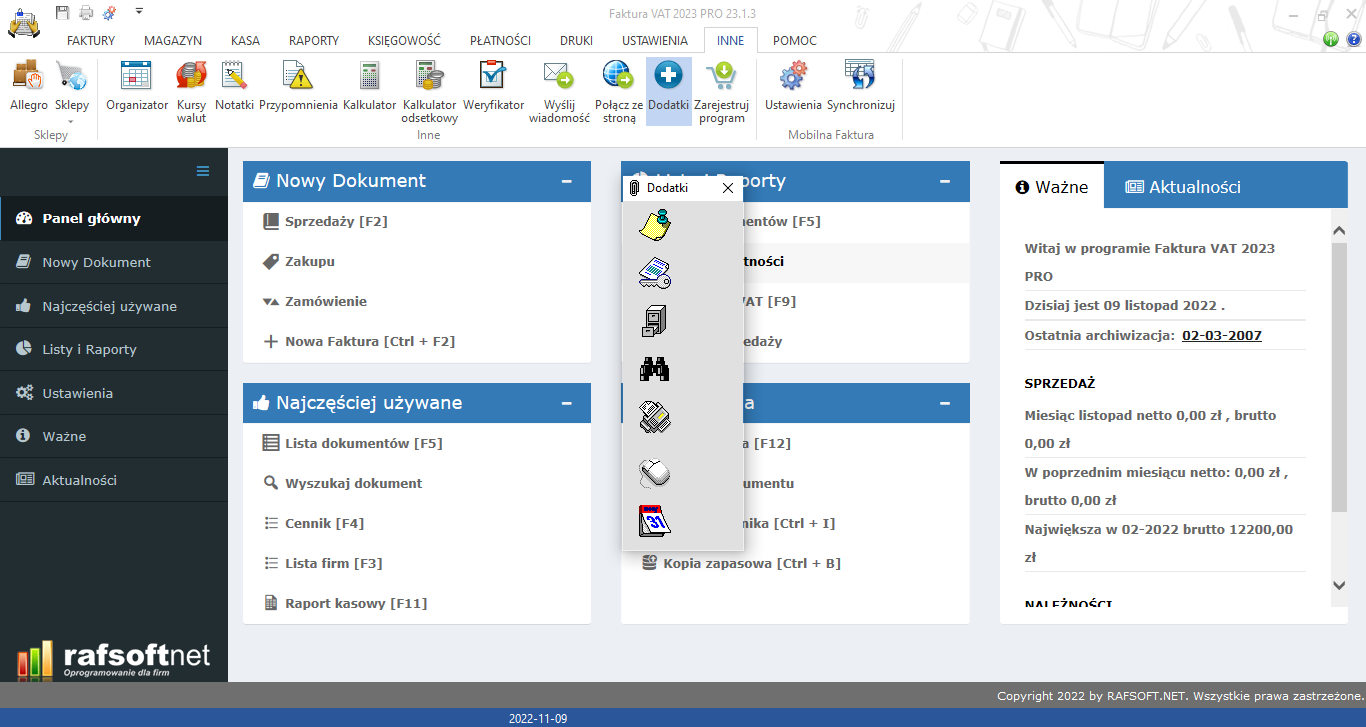Launch the Kalkulator odsetkowy interest calculator
This screenshot has height=727, width=1366.
(x=429, y=90)
